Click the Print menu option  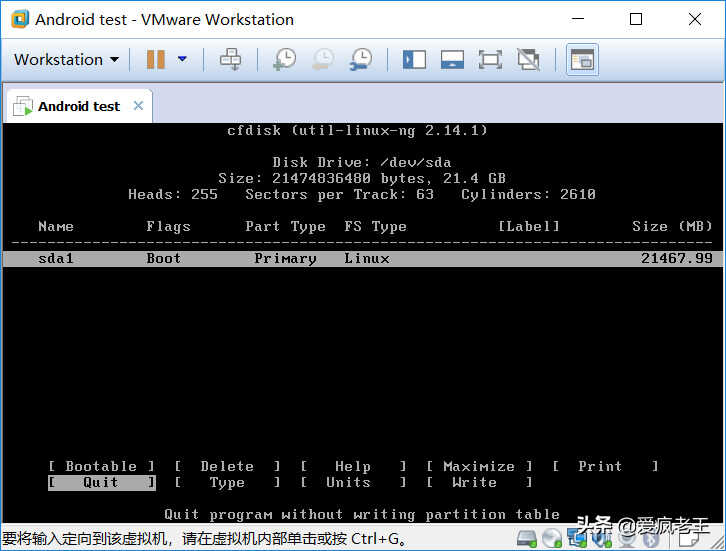click(x=605, y=466)
